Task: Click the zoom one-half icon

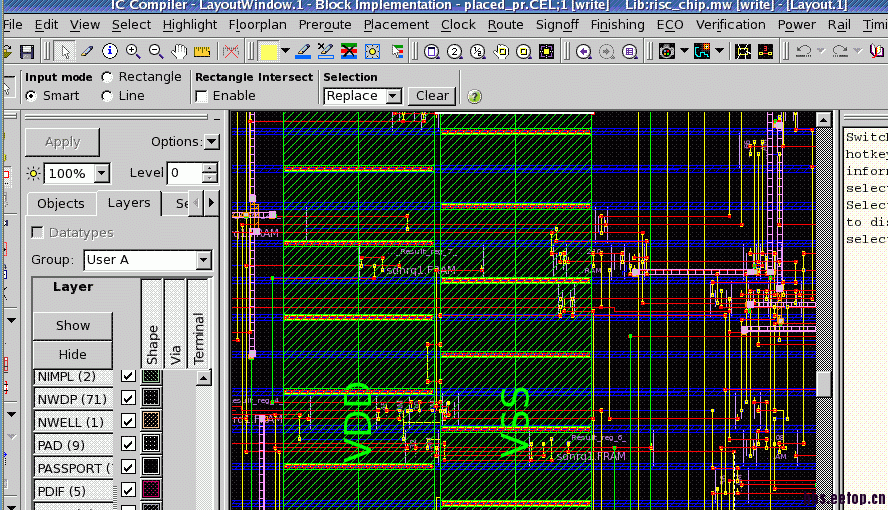Action: point(477,52)
